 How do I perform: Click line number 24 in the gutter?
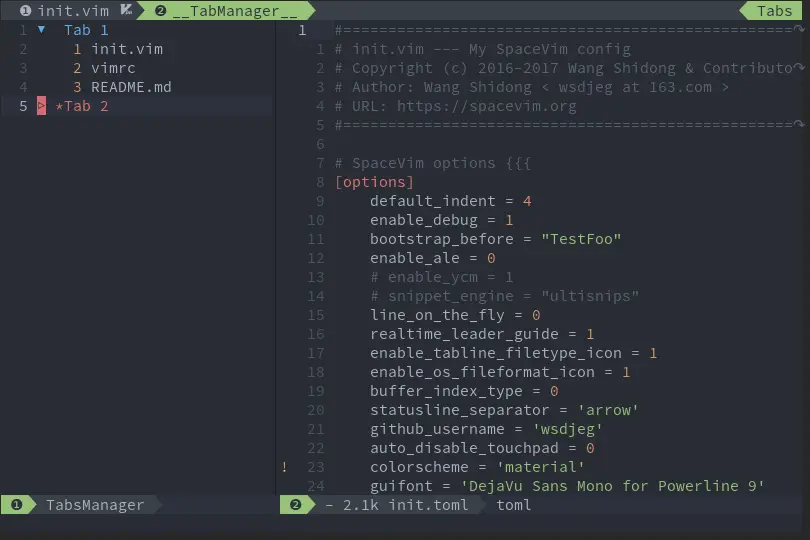(x=316, y=486)
